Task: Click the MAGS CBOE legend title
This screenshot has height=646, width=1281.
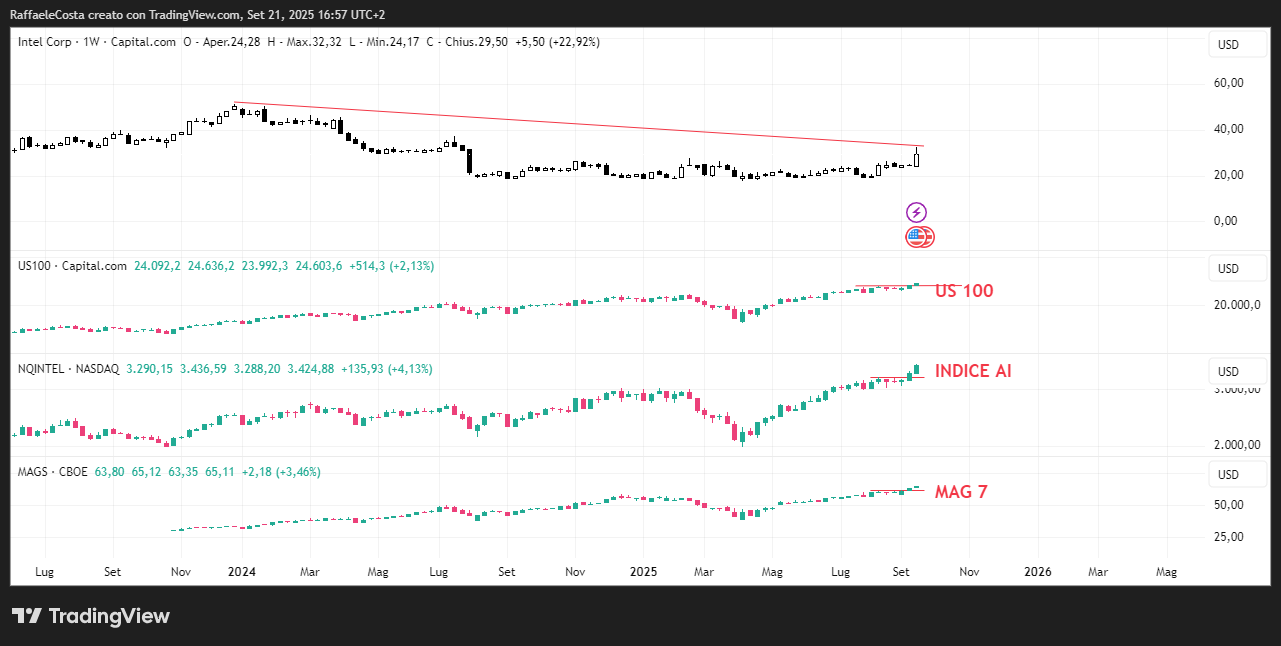Action: (52, 471)
